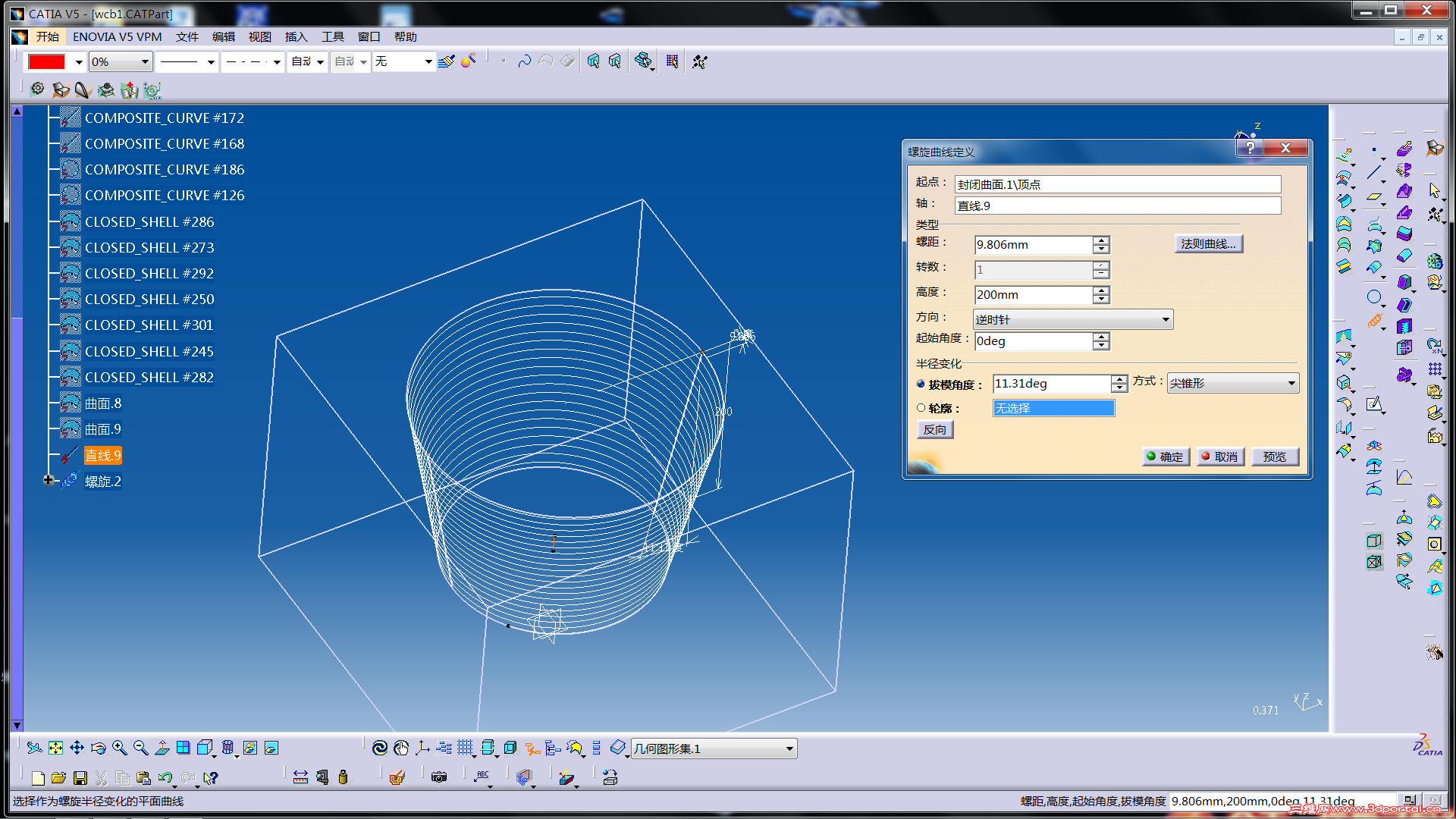The width and height of the screenshot is (1456, 819).
Task: Click the 起始角度 0deg input field
Action: tap(1034, 341)
